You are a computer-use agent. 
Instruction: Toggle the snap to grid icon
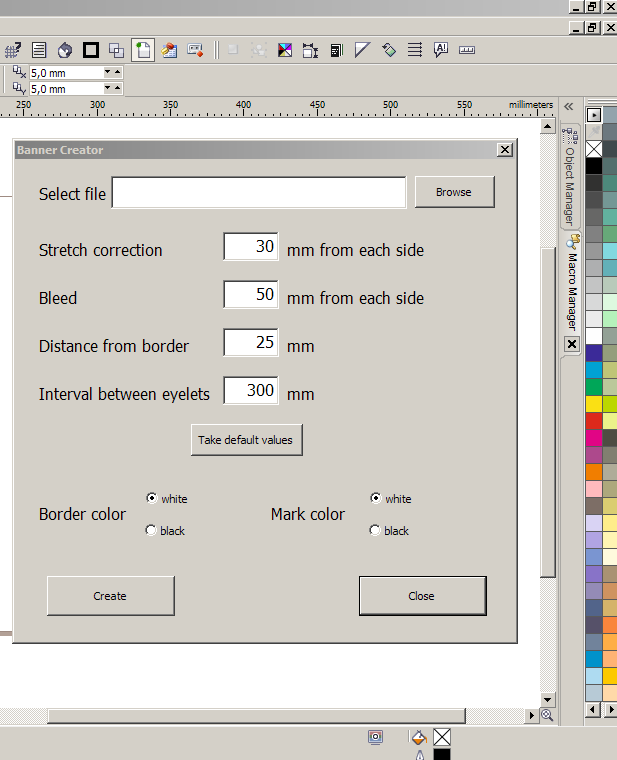13,50
